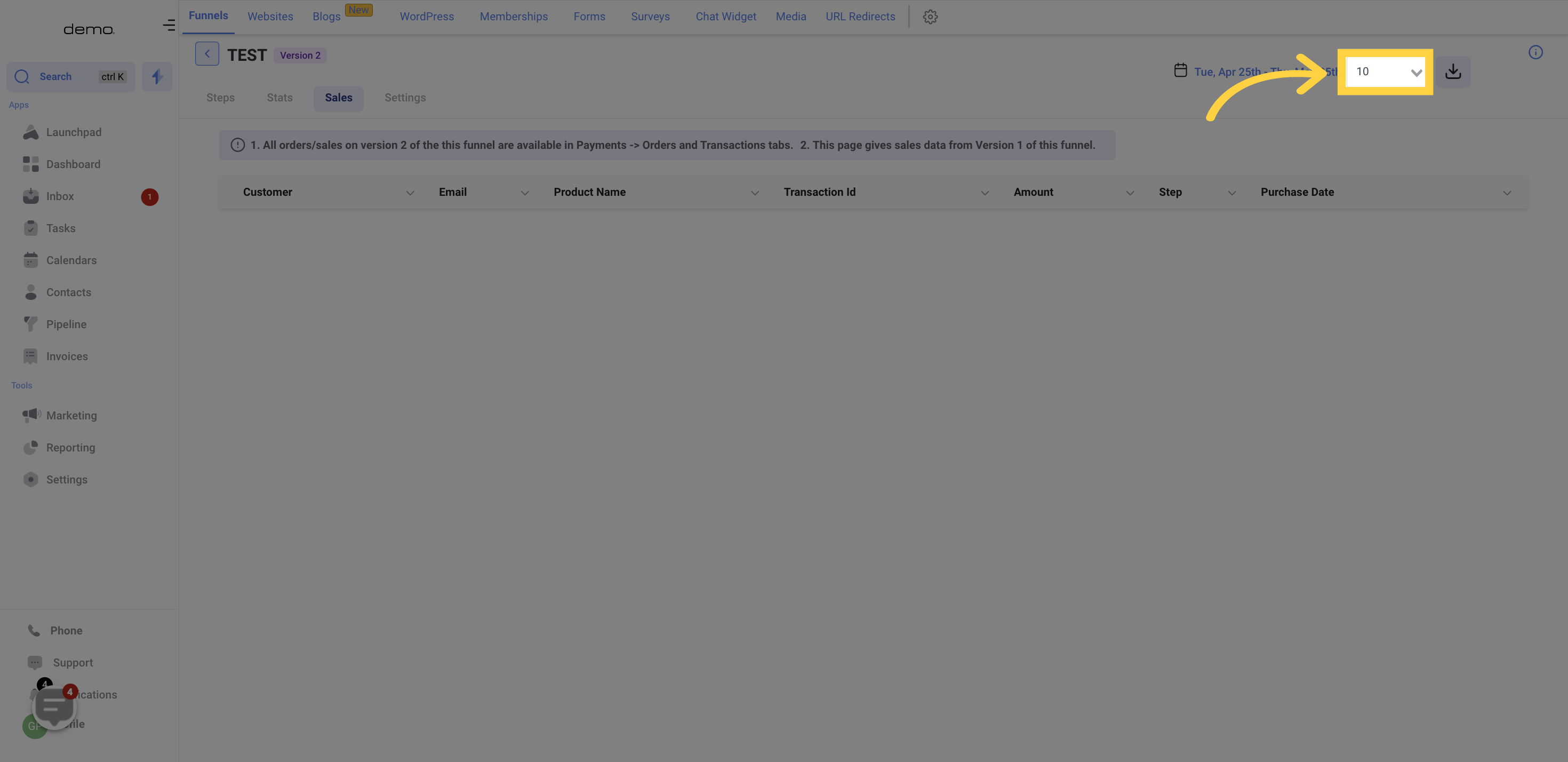Navigate back using the left arrow button

[207, 53]
